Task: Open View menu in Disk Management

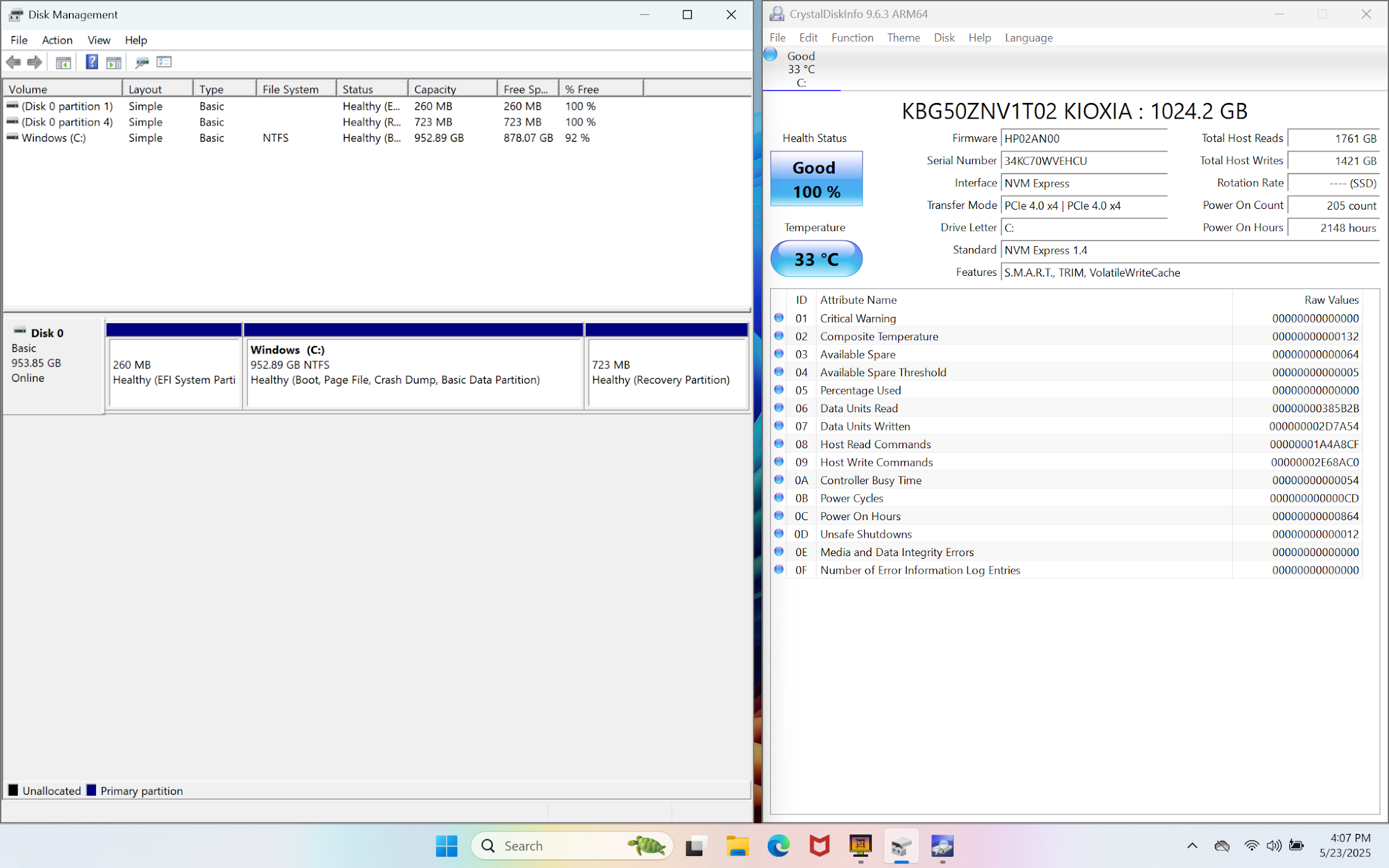Action: click(x=99, y=40)
